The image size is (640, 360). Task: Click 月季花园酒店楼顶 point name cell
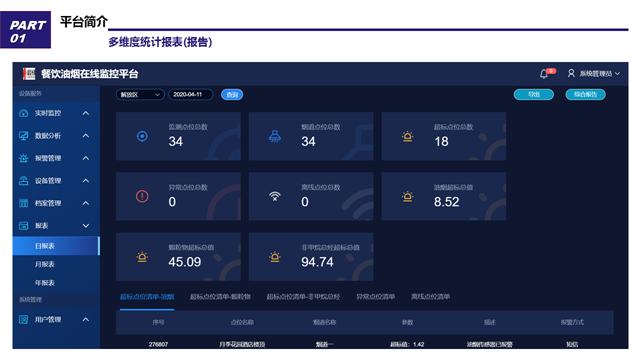point(242,344)
